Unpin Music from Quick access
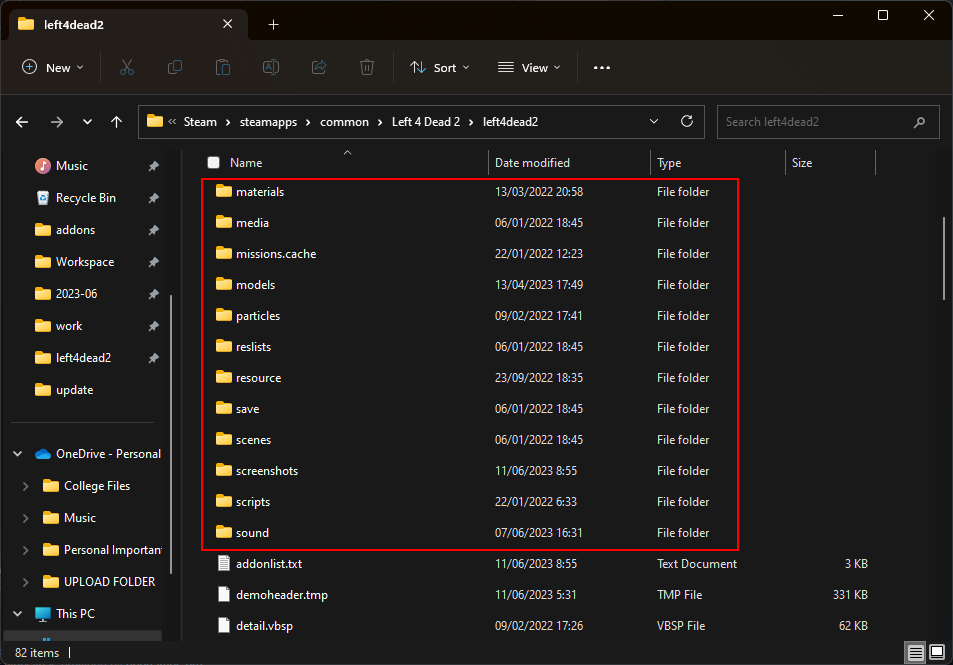Screen dimensions: 953x665 (x=153, y=166)
